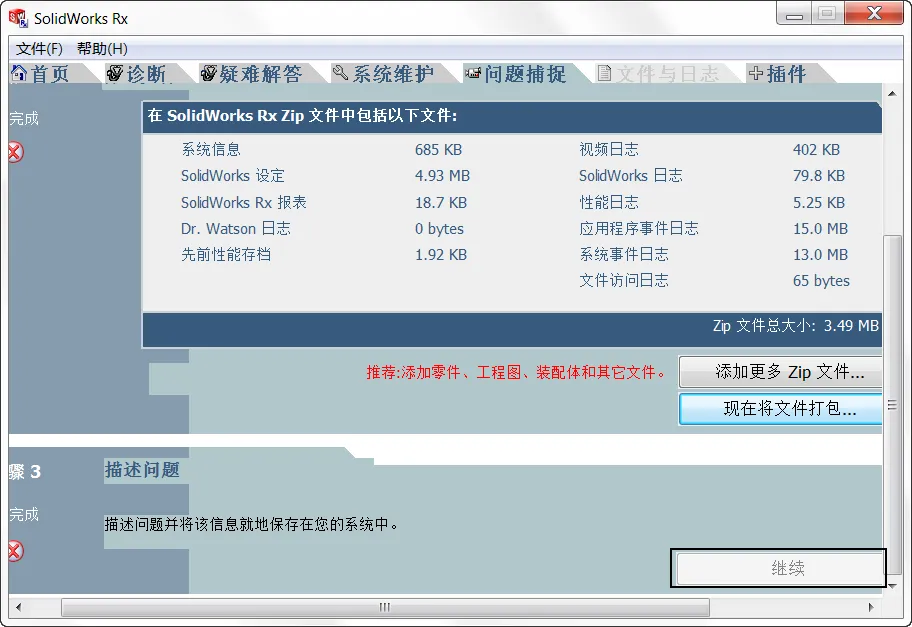912x627 pixels.
Task: Click the 5.25 KB size value
Action: (x=819, y=202)
